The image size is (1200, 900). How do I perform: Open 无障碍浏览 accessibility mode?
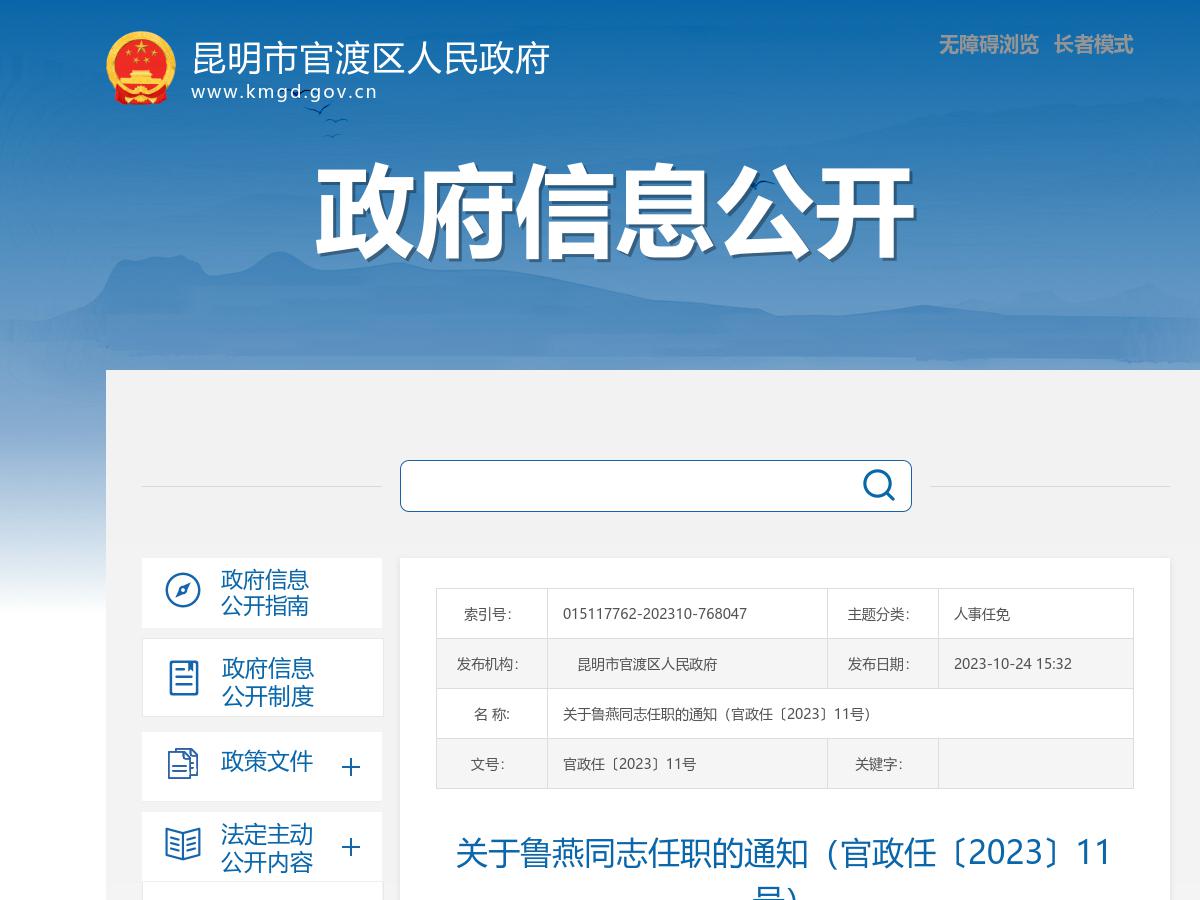click(x=988, y=46)
